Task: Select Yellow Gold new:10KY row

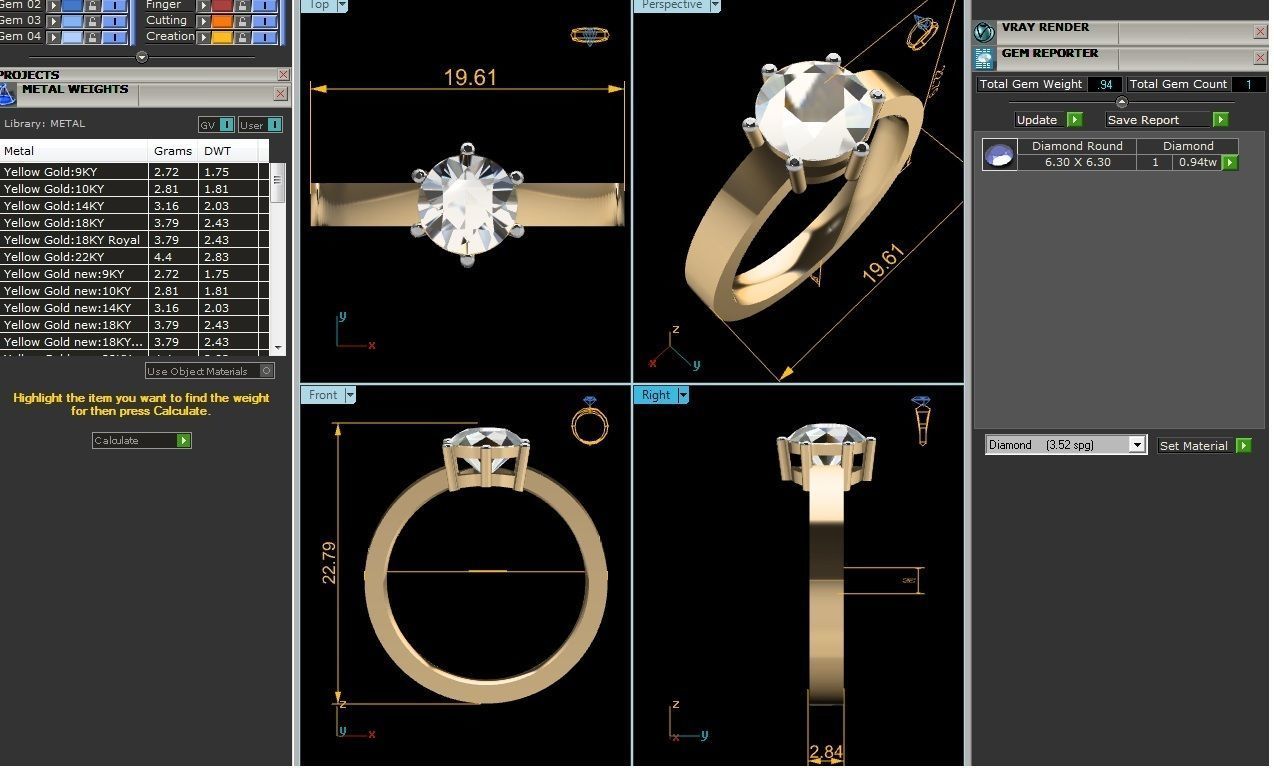Action: [x=135, y=291]
